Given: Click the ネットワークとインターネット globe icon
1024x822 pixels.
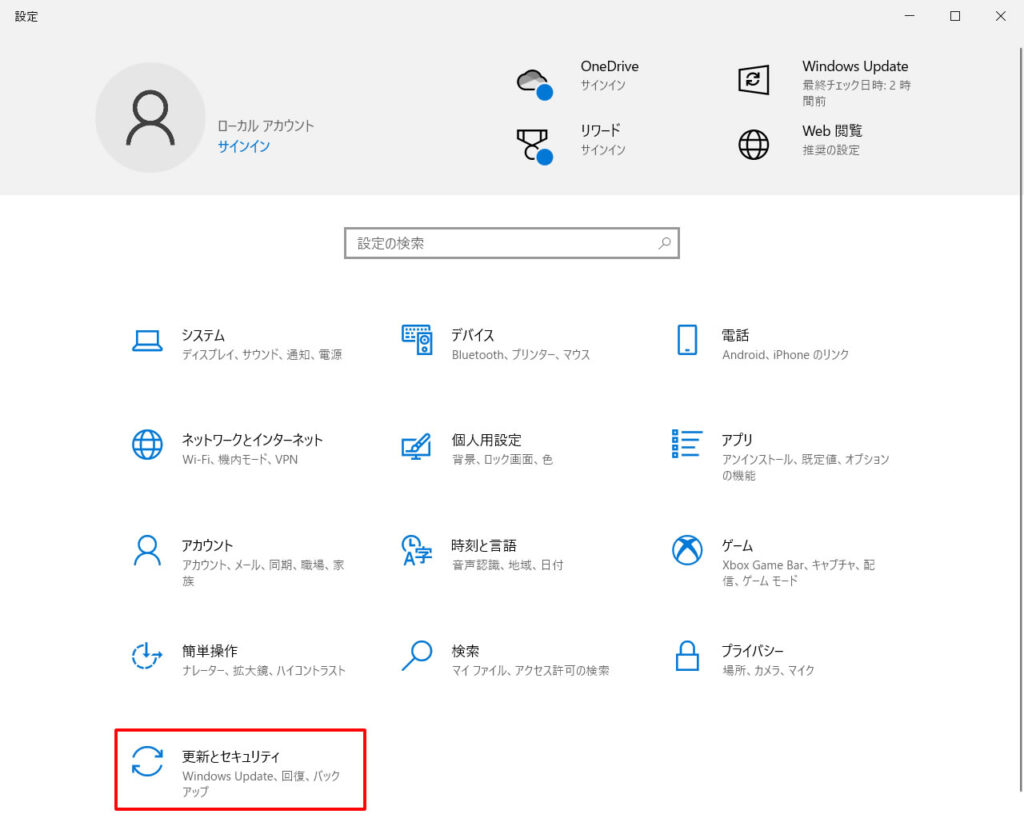Looking at the screenshot, I should pos(148,446).
